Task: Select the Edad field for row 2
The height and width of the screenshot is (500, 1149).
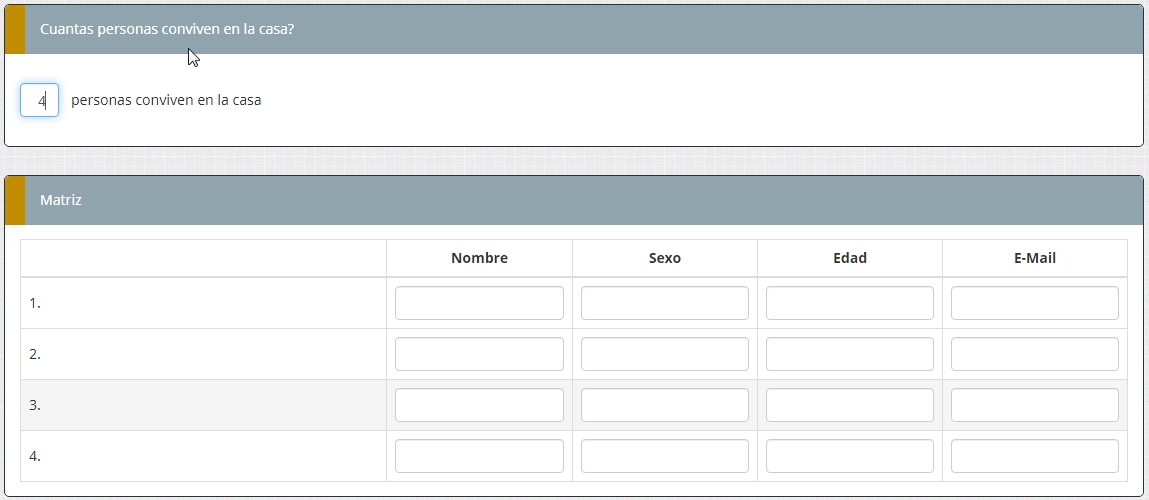Action: click(x=849, y=354)
